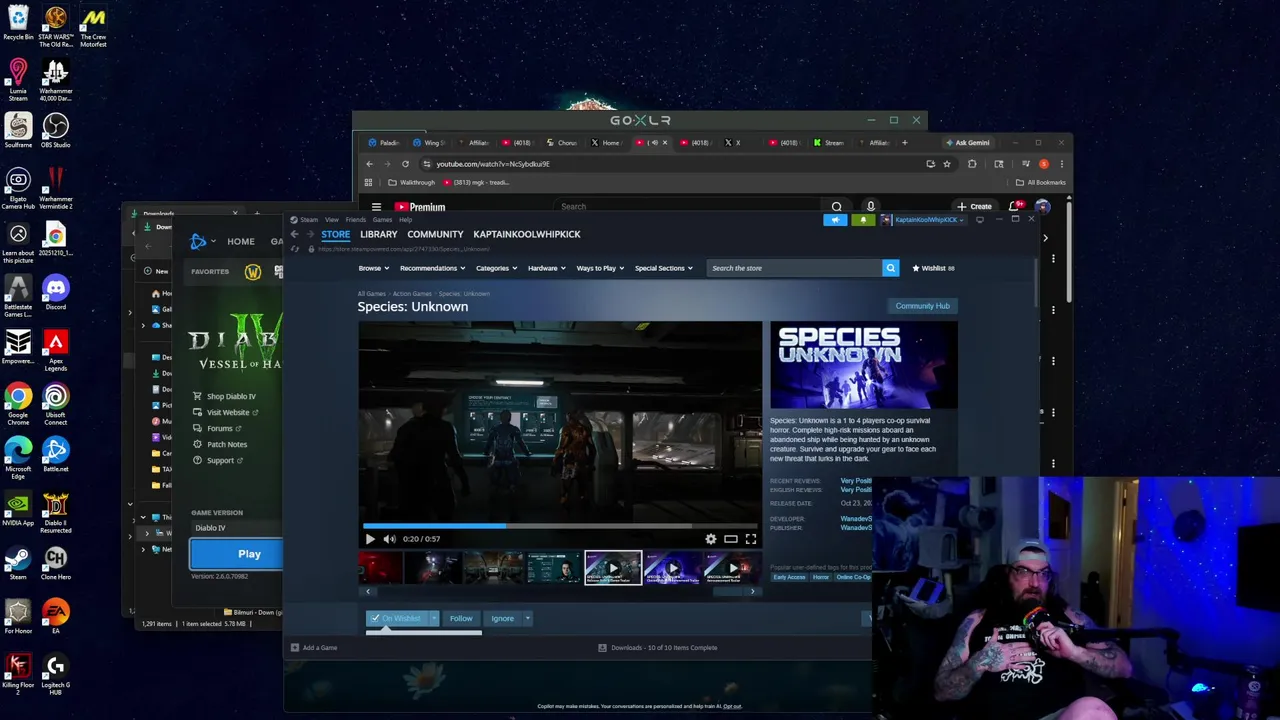Image resolution: width=1280 pixels, height=720 pixels.
Task: Open Steam LIBRARY tab
Action: click(x=378, y=234)
